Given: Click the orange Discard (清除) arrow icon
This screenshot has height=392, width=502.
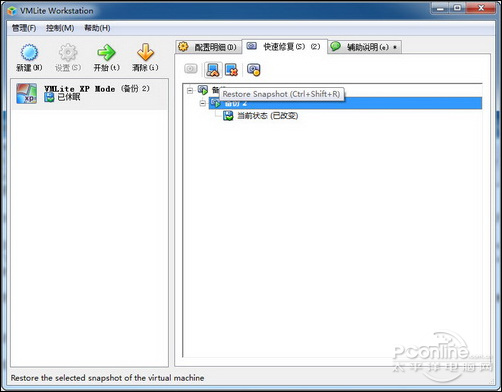Looking at the screenshot, I should point(145,52).
